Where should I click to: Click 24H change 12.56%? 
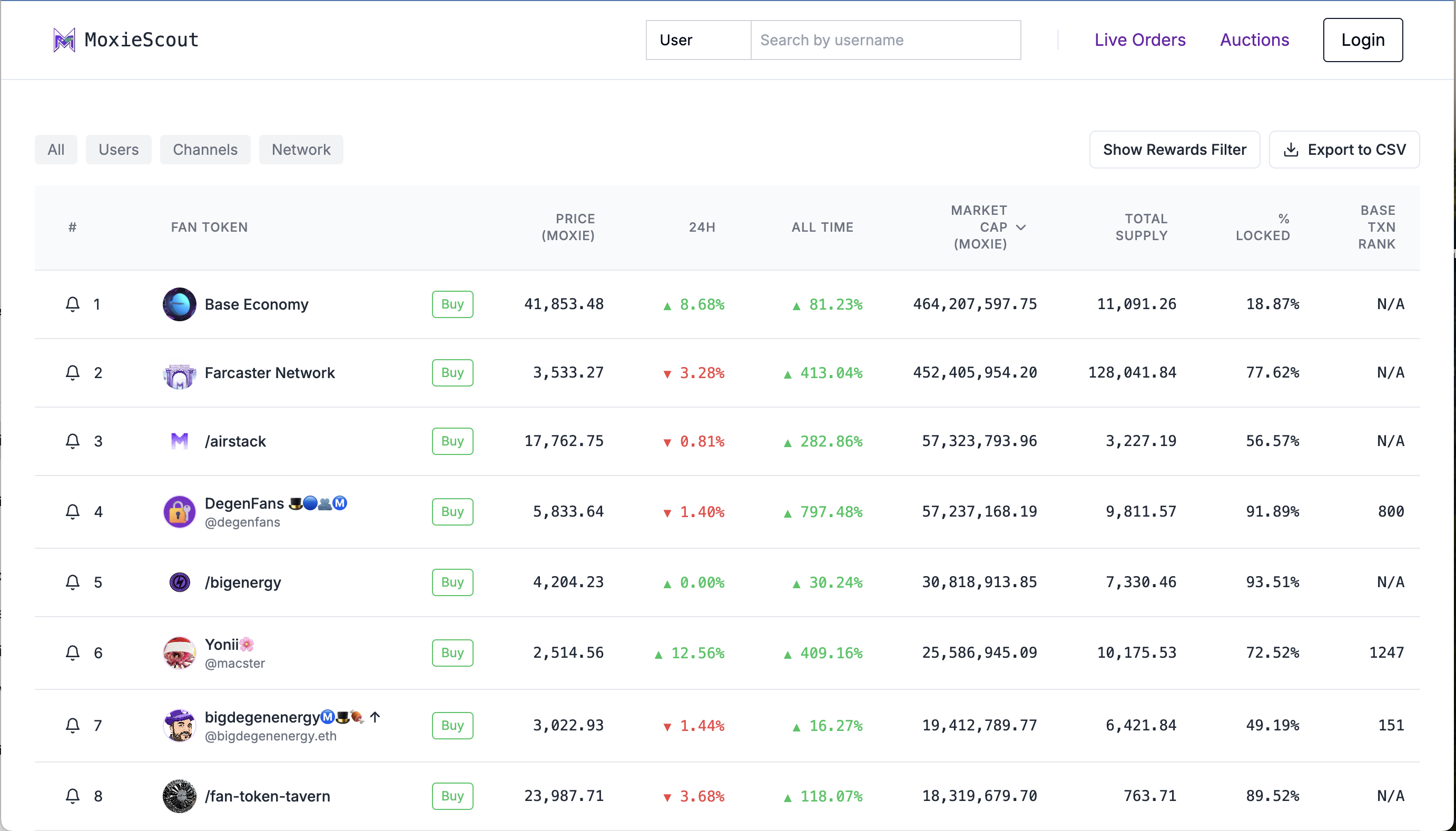click(x=690, y=653)
